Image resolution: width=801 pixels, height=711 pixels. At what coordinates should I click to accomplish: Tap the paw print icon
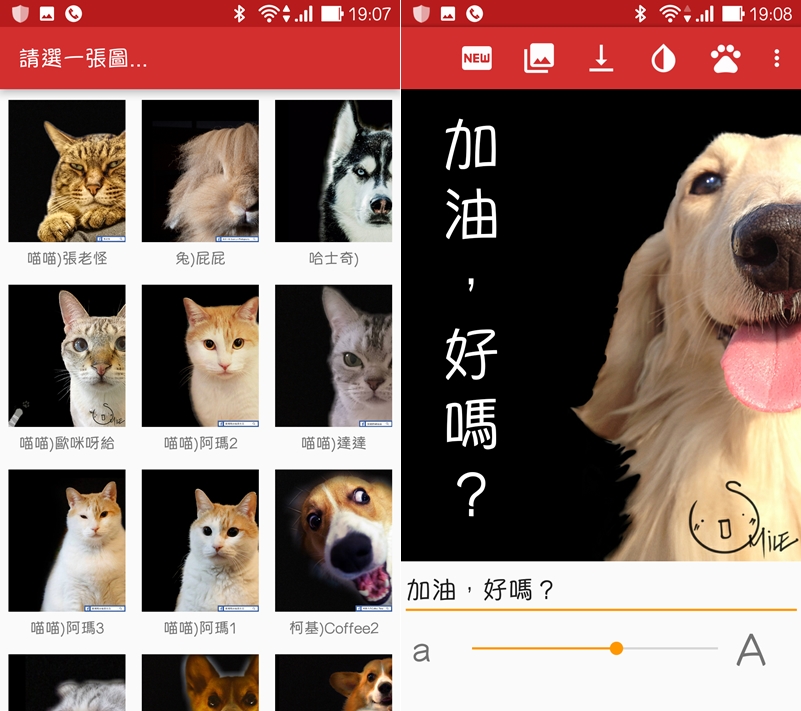coord(725,59)
